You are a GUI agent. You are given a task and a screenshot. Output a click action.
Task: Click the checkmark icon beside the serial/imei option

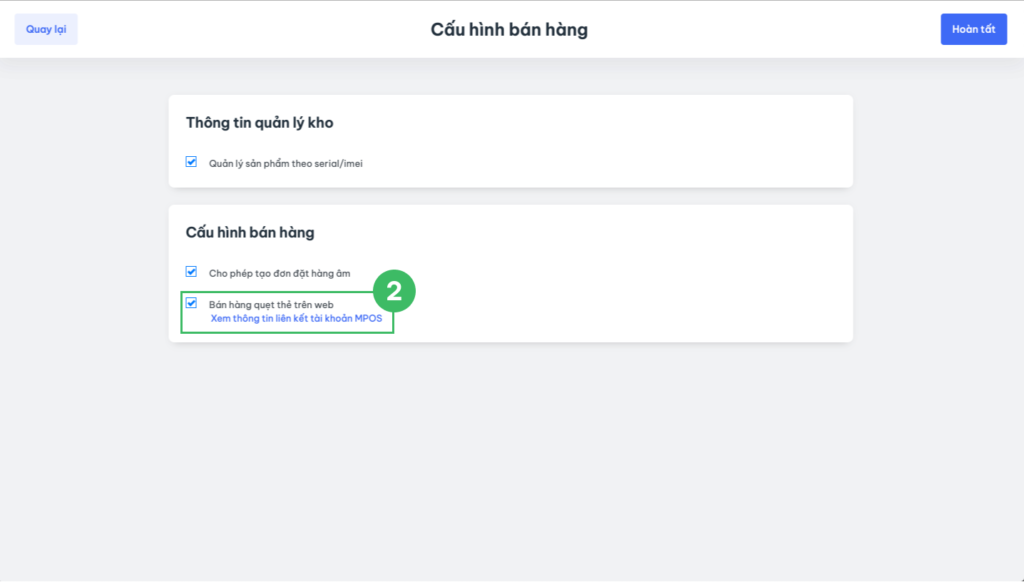pos(191,162)
